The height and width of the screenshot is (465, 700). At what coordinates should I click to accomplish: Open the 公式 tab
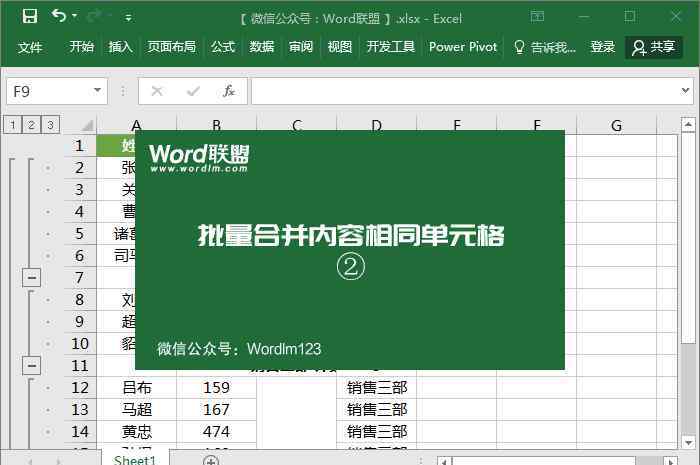point(222,47)
